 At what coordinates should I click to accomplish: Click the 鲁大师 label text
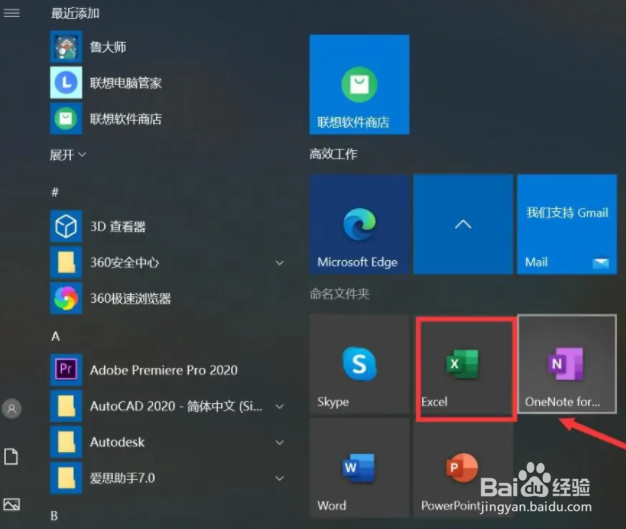[x=108, y=47]
